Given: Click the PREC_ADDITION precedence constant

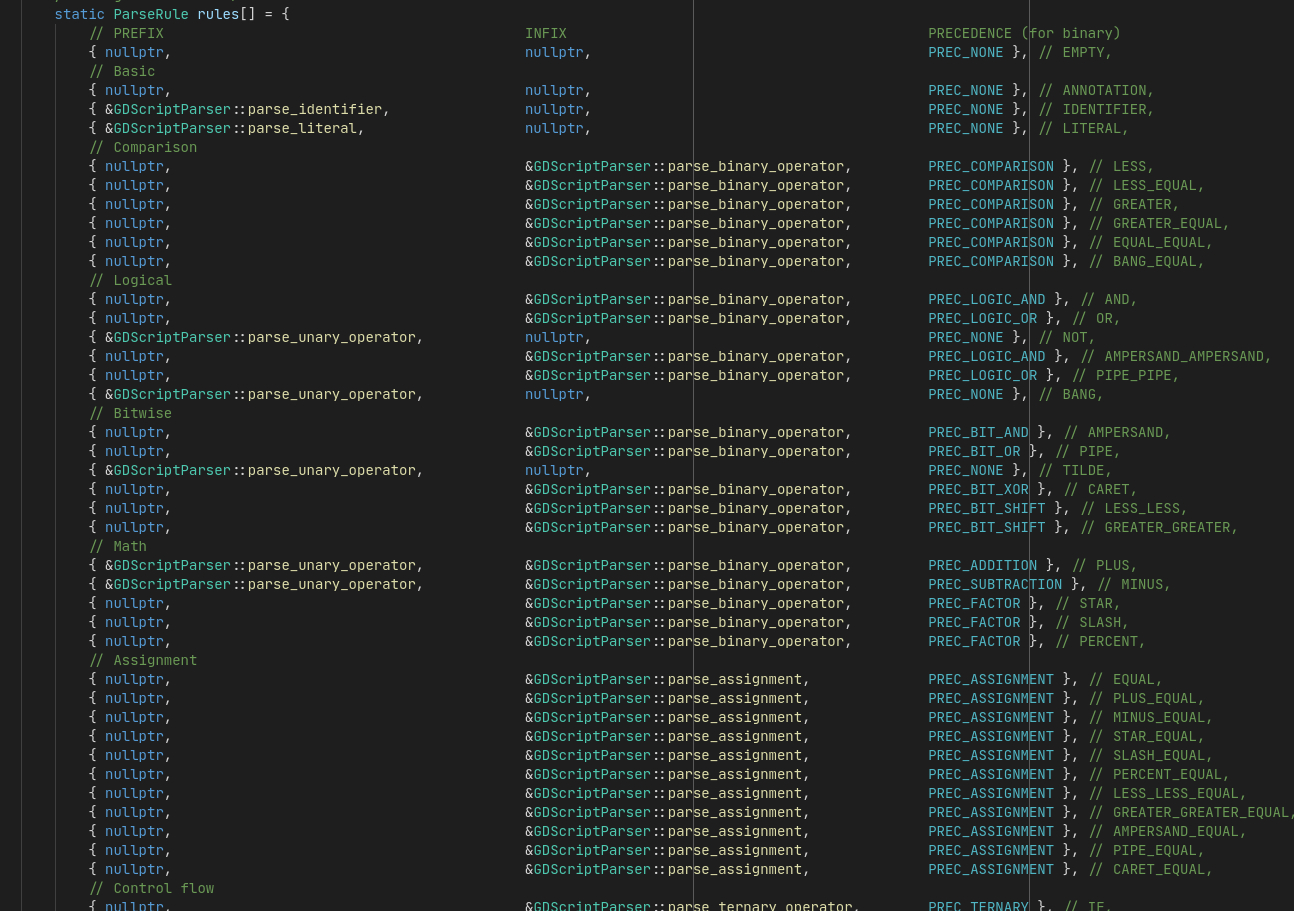Looking at the screenshot, I should coord(986,565).
